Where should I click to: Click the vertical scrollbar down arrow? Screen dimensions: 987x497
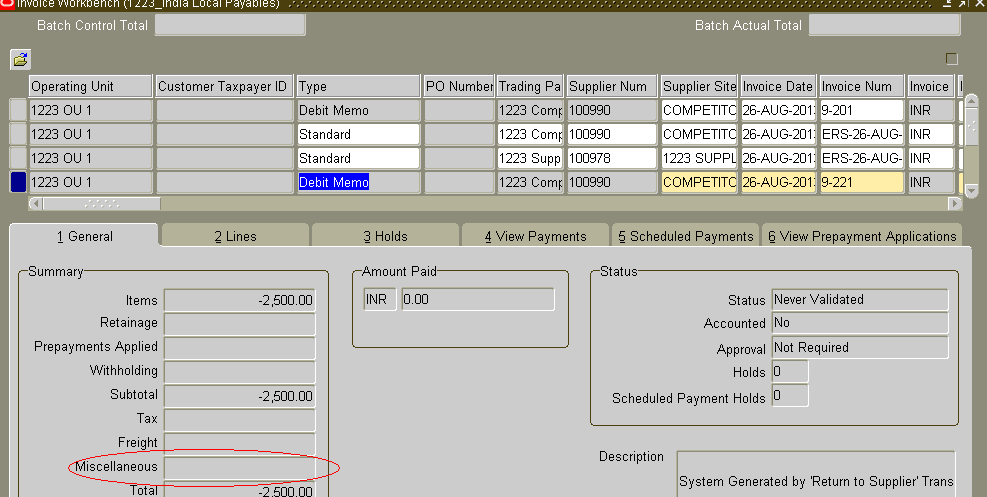click(971, 190)
